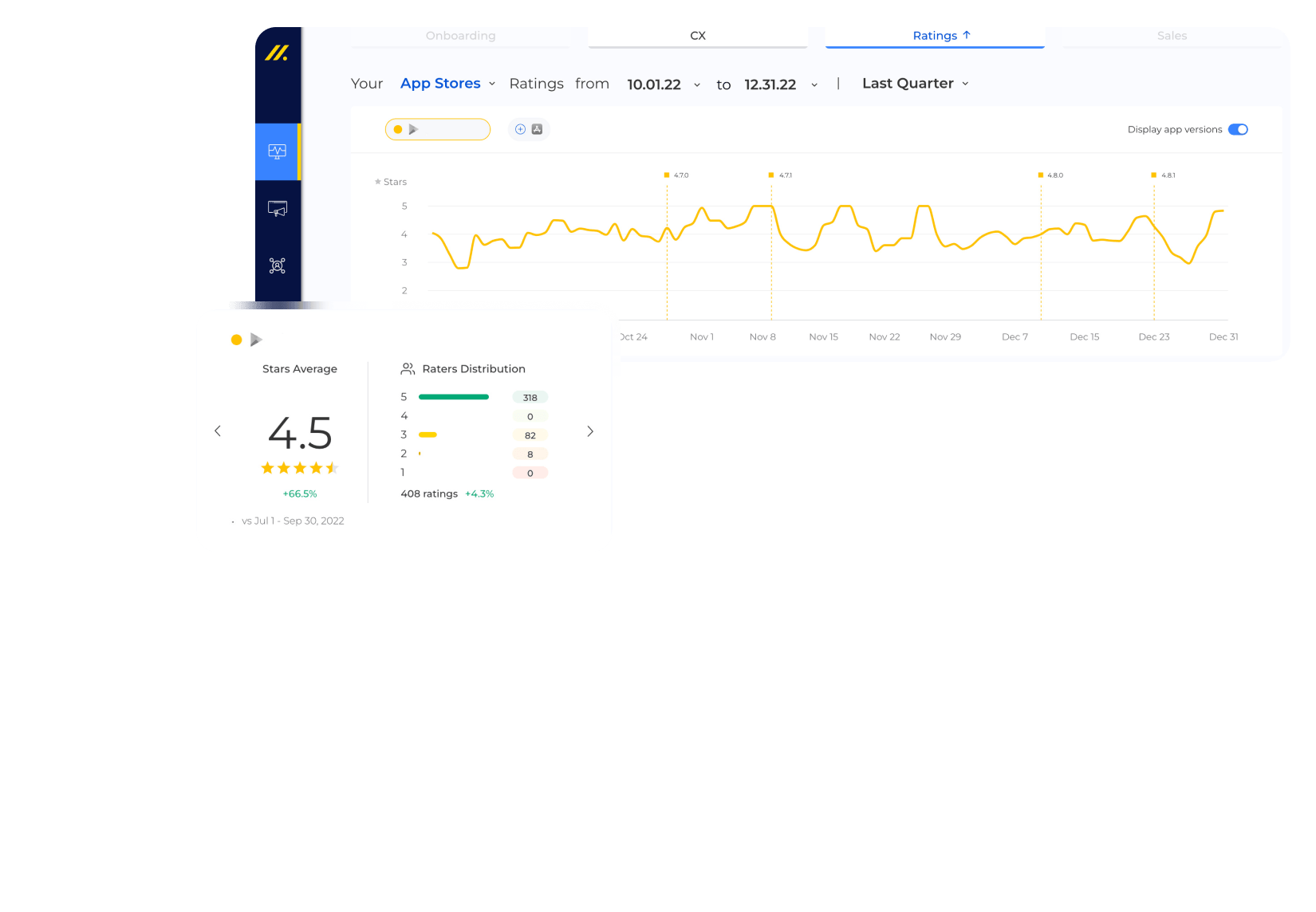1316x912 pixels.
Task: Click the Dec 7 axis label
Action: (x=1015, y=337)
